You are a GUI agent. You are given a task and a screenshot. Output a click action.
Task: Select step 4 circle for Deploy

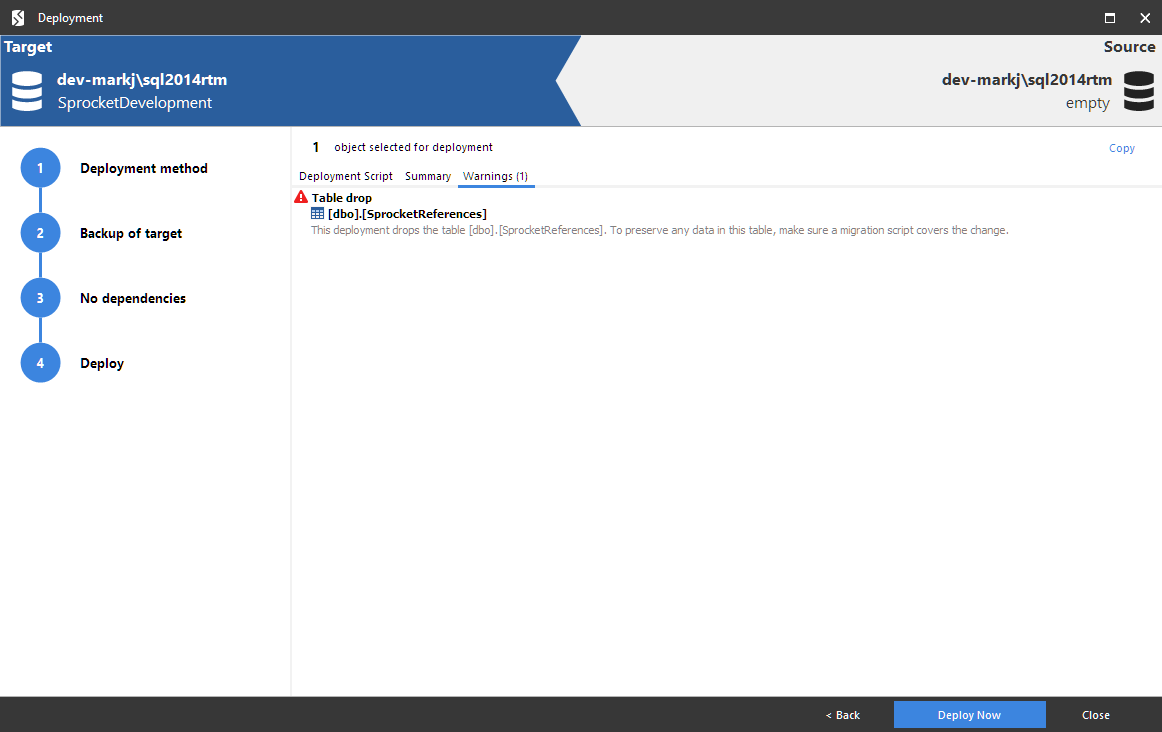[40, 362]
